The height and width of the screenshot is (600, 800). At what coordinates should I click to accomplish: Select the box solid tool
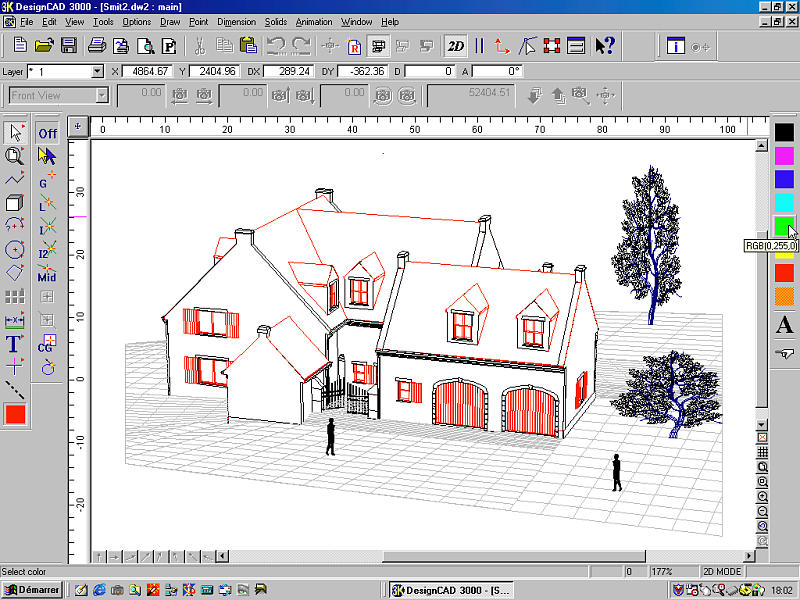tap(15, 203)
